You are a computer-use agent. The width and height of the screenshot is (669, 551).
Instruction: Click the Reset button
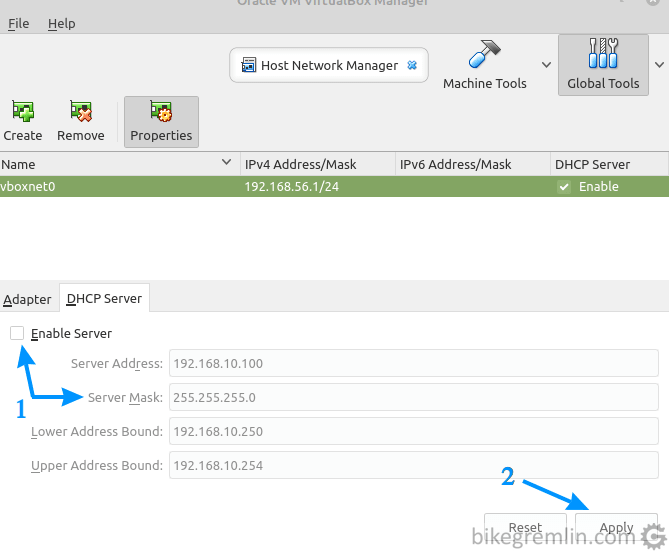pyautogui.click(x=526, y=528)
